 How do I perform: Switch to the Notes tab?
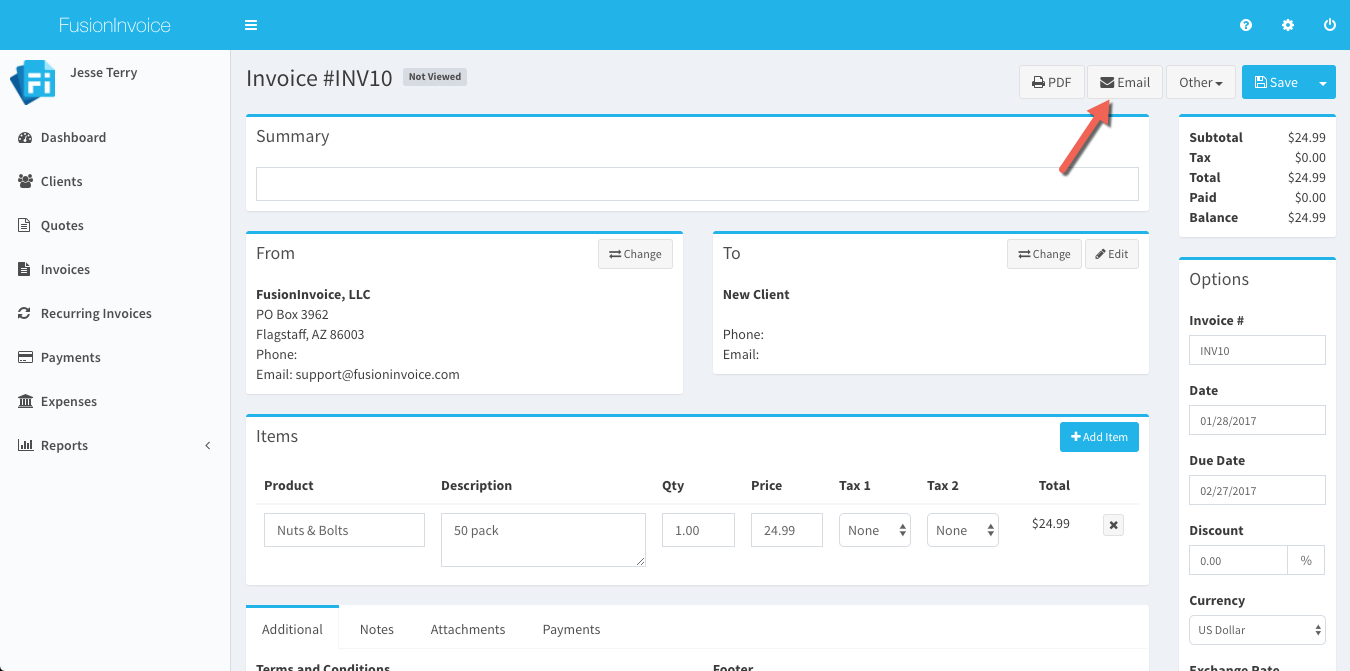pos(377,629)
